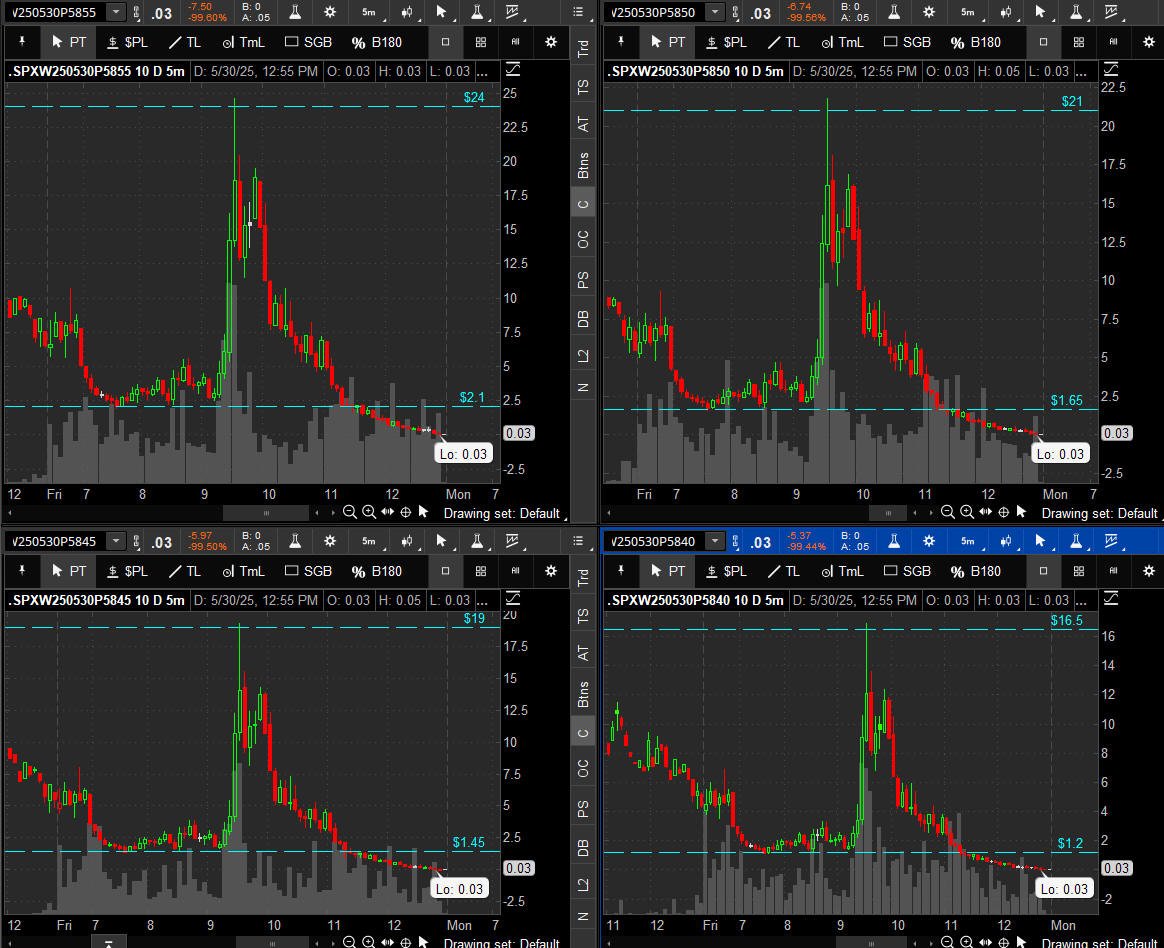Open symbol dropdown next to V250530P5855

tap(116, 12)
